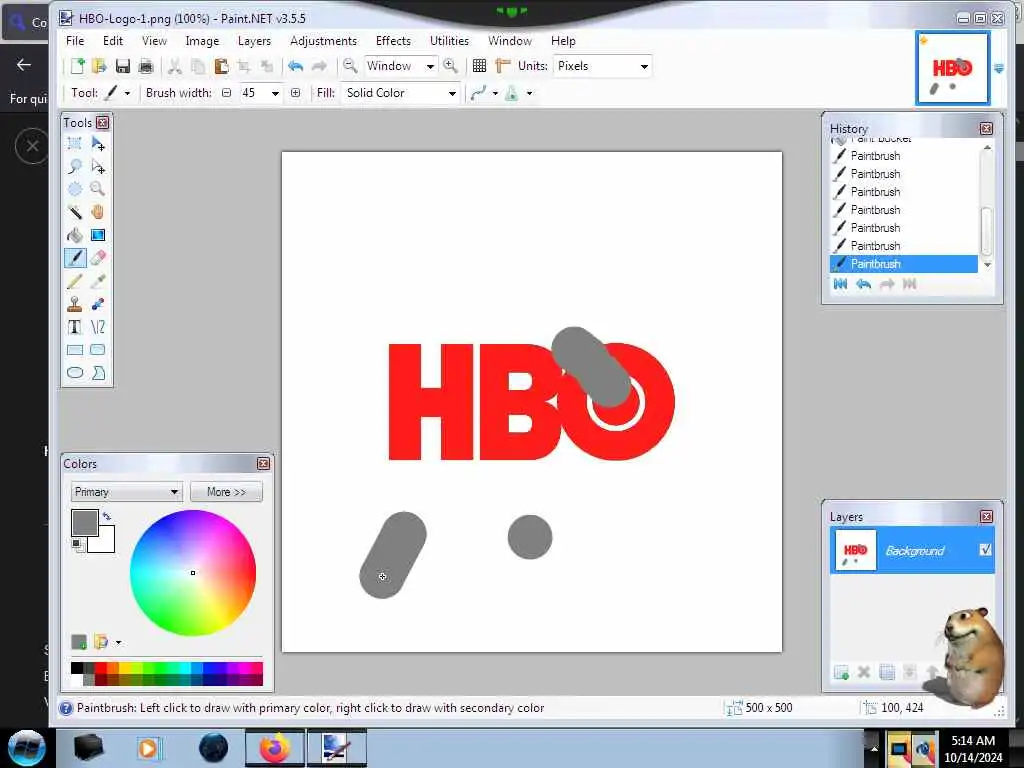The width and height of the screenshot is (1024, 768).
Task: Open the Tool chooser dropdown arrow
Action: [x=127, y=93]
